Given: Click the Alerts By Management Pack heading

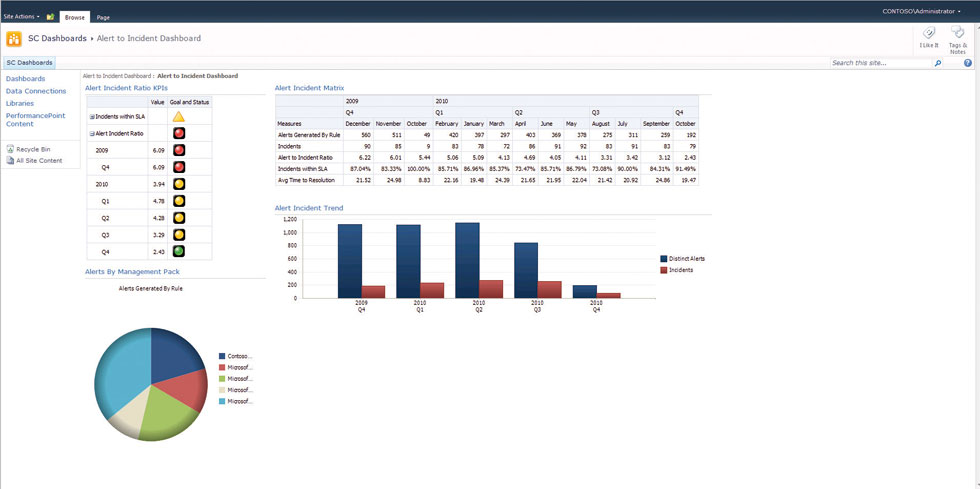Looking at the screenshot, I should point(132,271).
